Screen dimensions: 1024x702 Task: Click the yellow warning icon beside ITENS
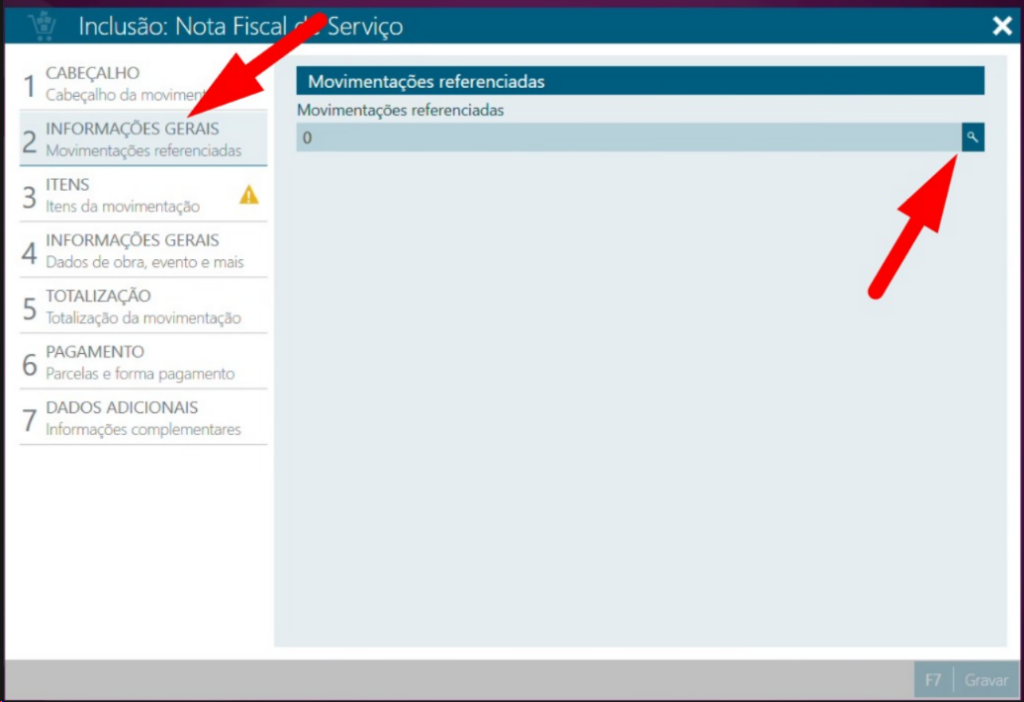pos(249,195)
